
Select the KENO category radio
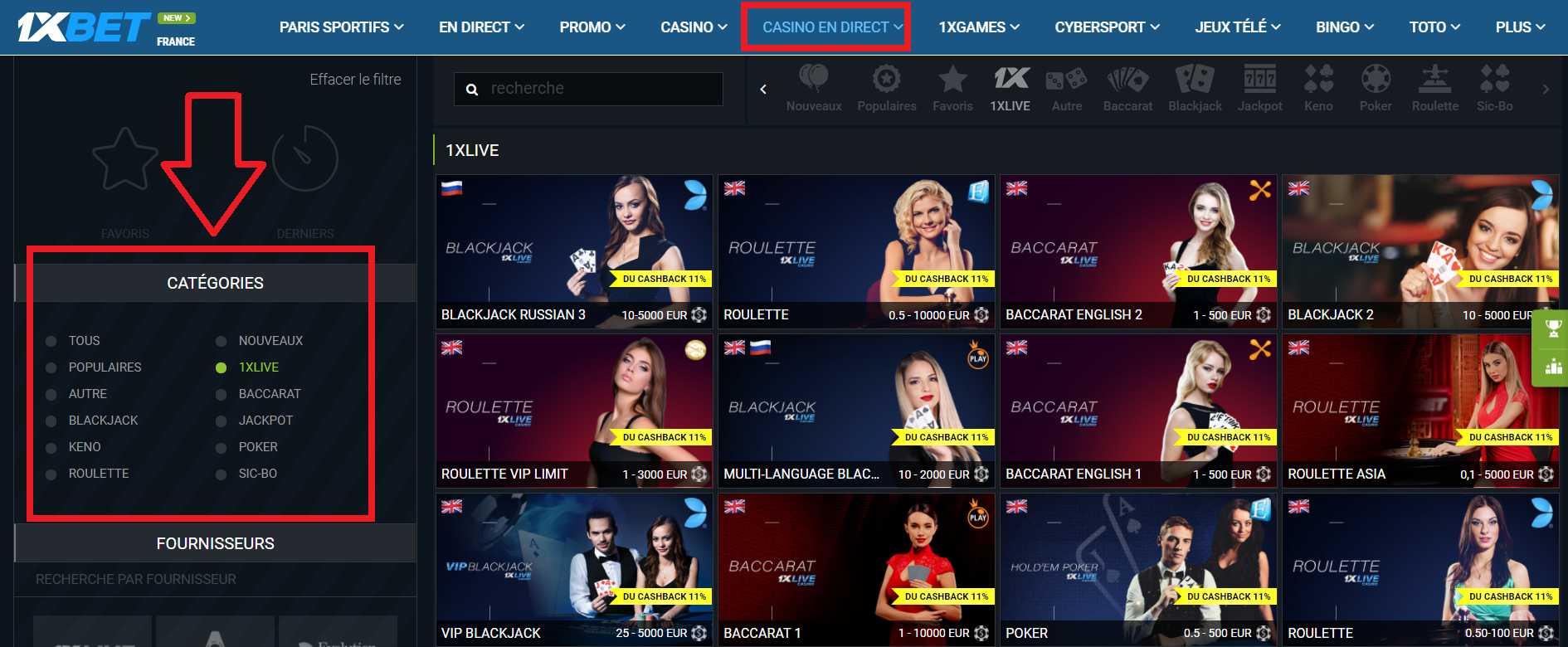click(51, 447)
